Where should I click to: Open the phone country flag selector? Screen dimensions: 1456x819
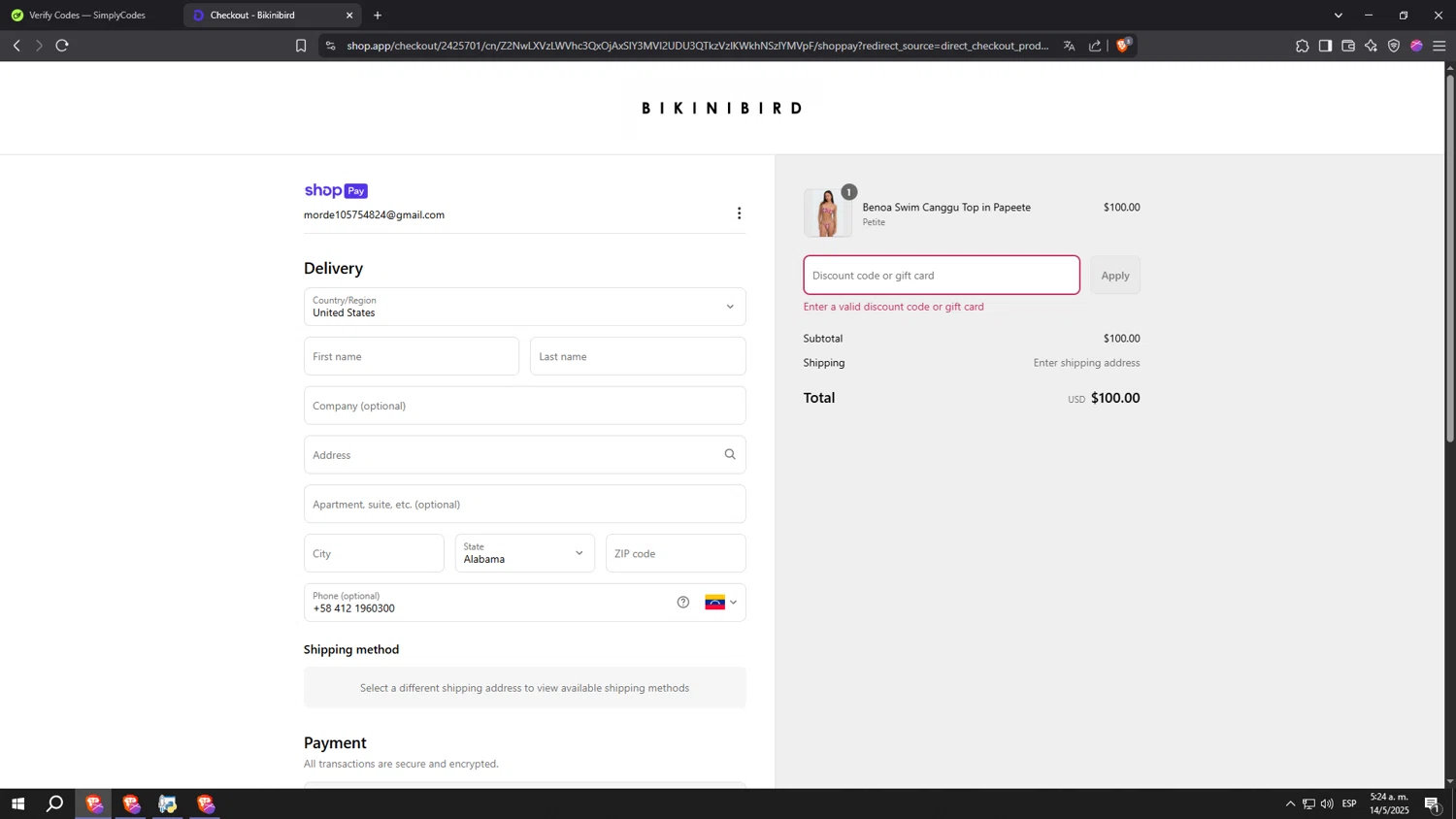tap(720, 603)
